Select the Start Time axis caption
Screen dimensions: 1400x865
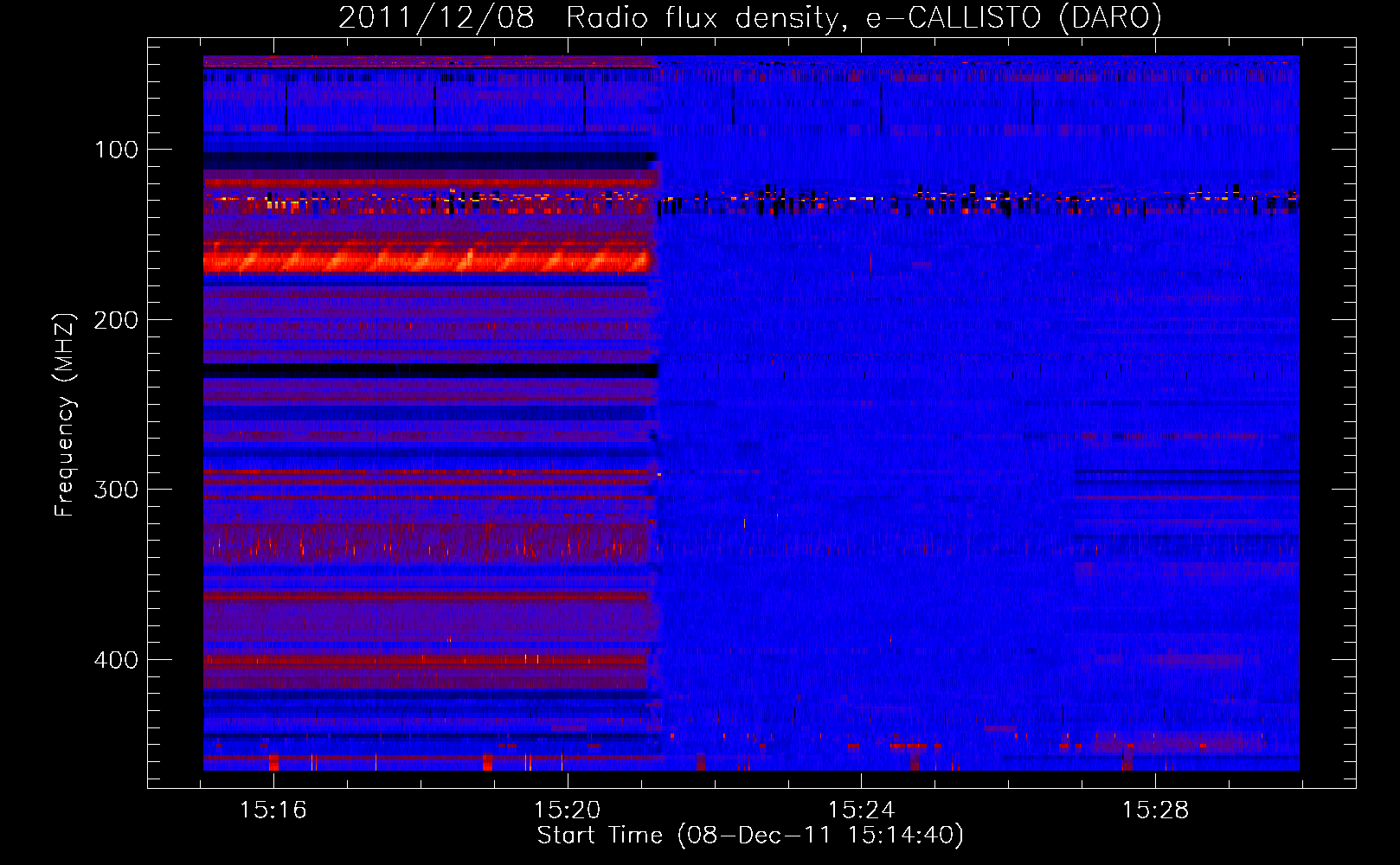pyautogui.click(x=750, y=836)
